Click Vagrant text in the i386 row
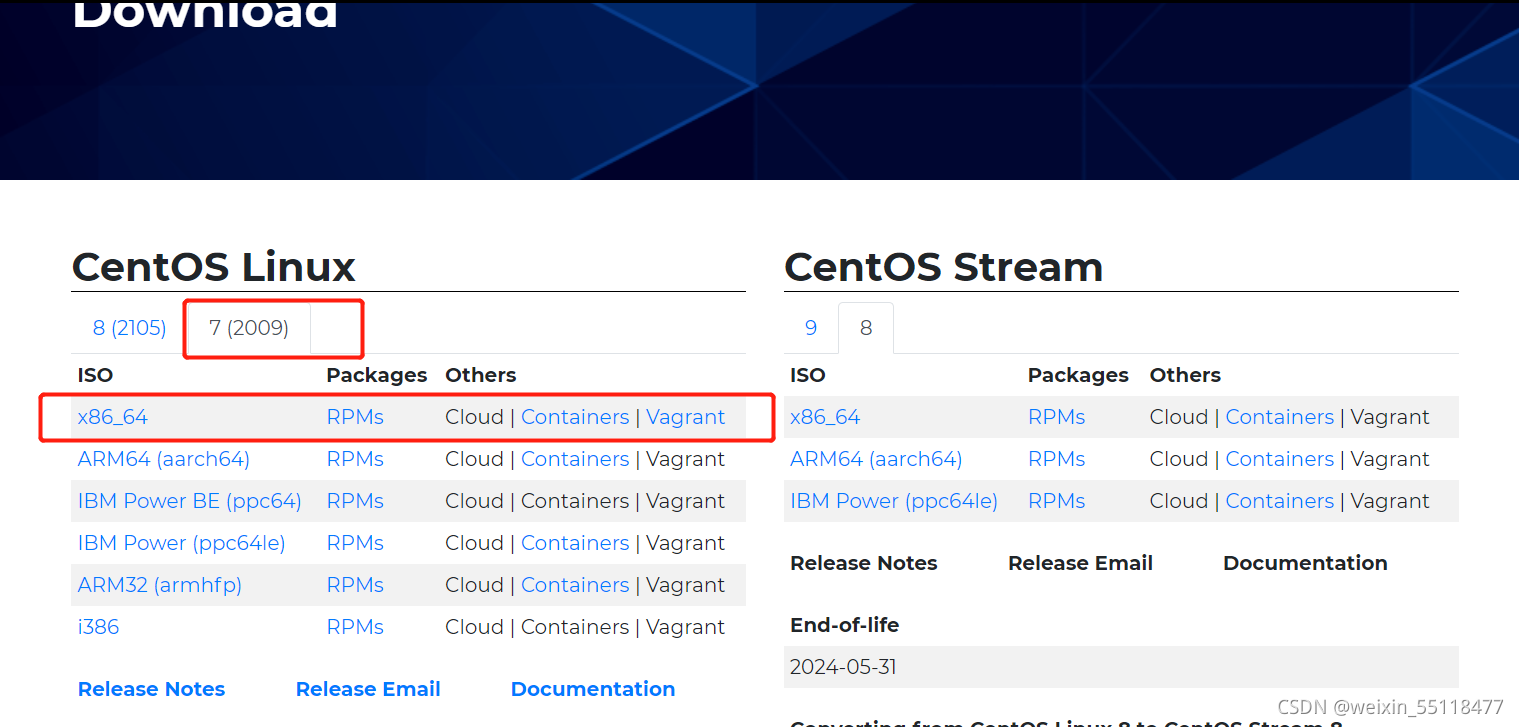Image resolution: width=1519 pixels, height=727 pixels. [686, 627]
